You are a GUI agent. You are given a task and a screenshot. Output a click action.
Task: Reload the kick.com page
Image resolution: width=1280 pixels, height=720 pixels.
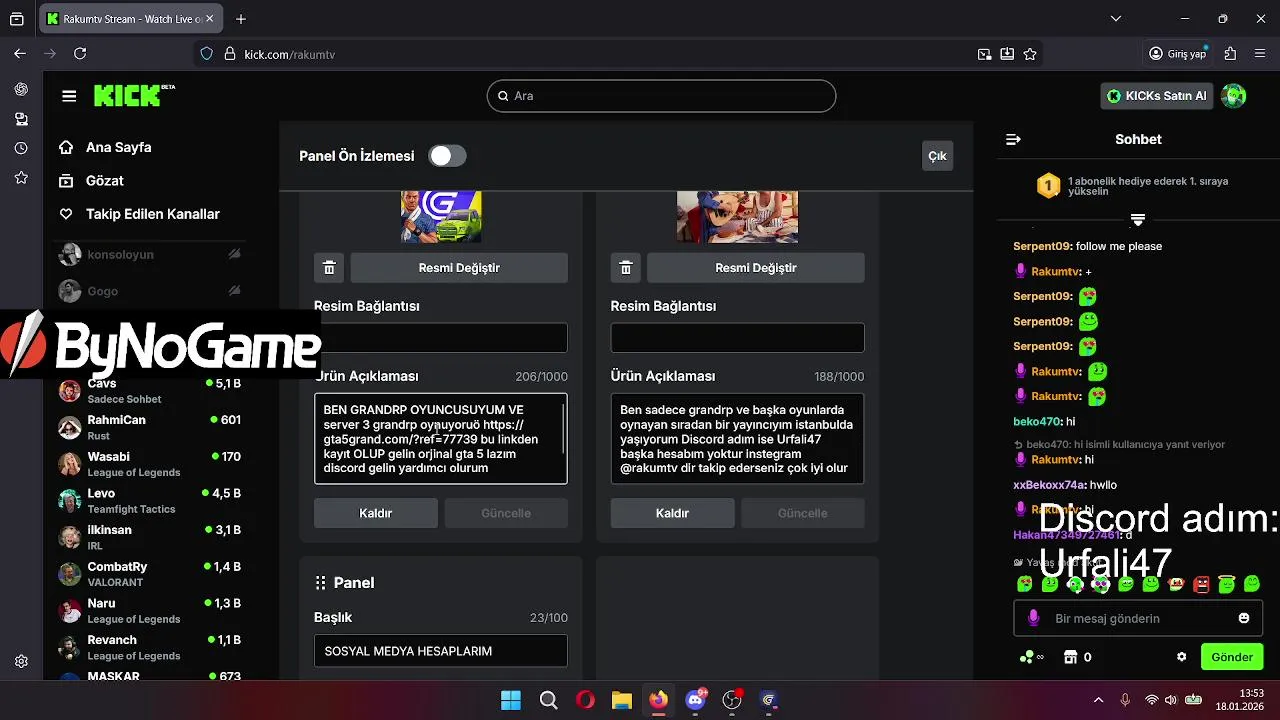[80, 54]
